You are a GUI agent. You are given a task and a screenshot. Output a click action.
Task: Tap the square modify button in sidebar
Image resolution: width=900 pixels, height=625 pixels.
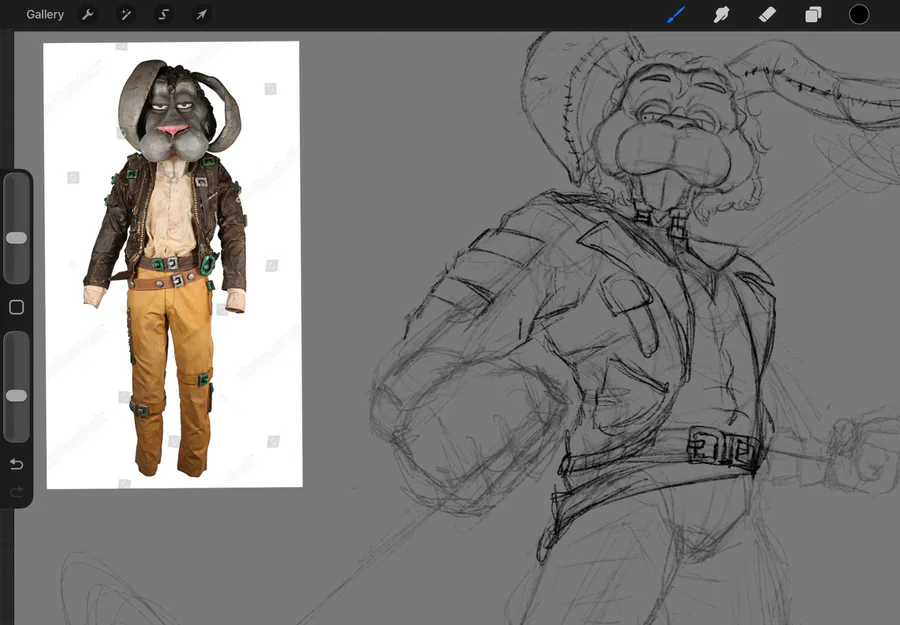pyautogui.click(x=17, y=307)
